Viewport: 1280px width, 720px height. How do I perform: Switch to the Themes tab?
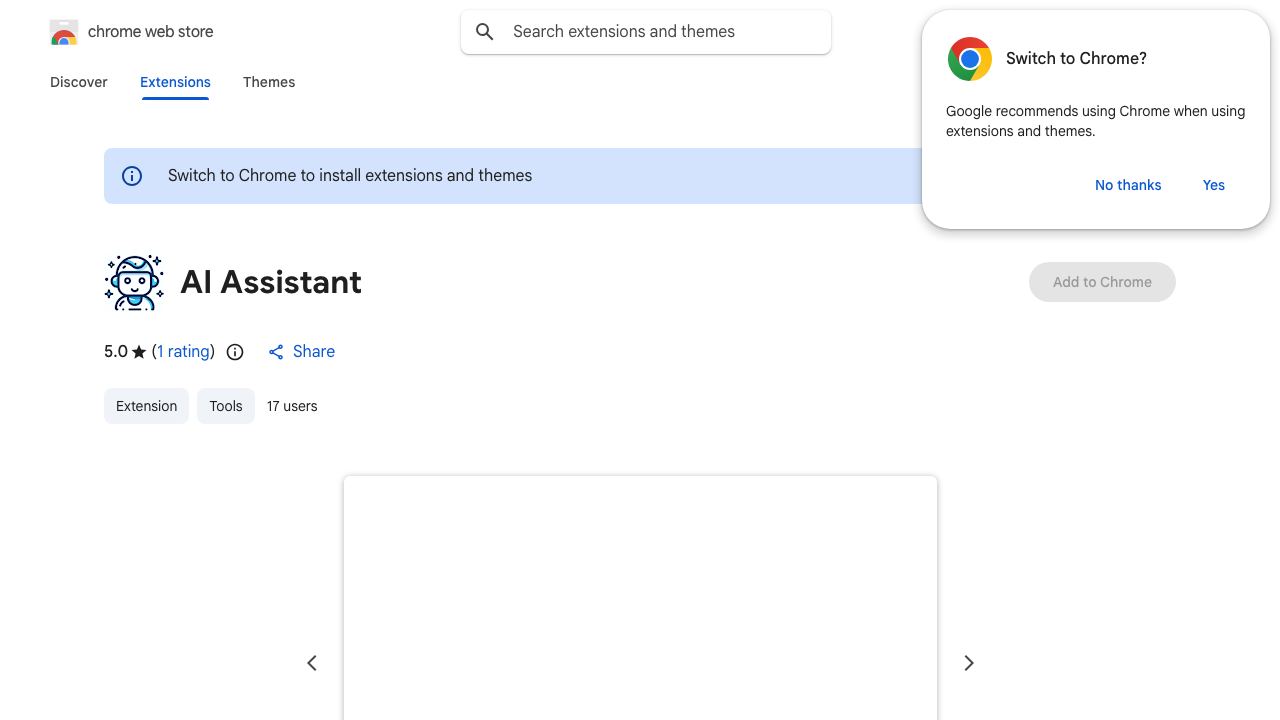(269, 82)
